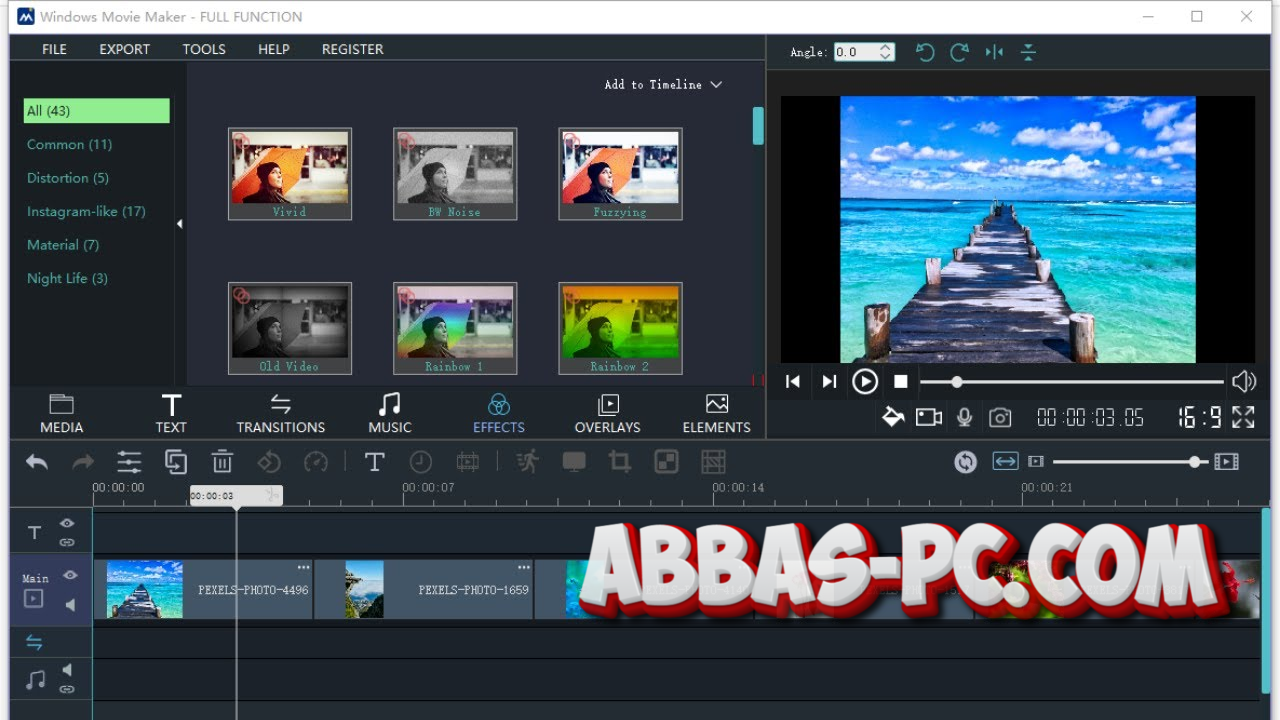The height and width of the screenshot is (720, 1280).
Task: Rotate preview clockwise using the rotate icon
Action: coord(959,53)
